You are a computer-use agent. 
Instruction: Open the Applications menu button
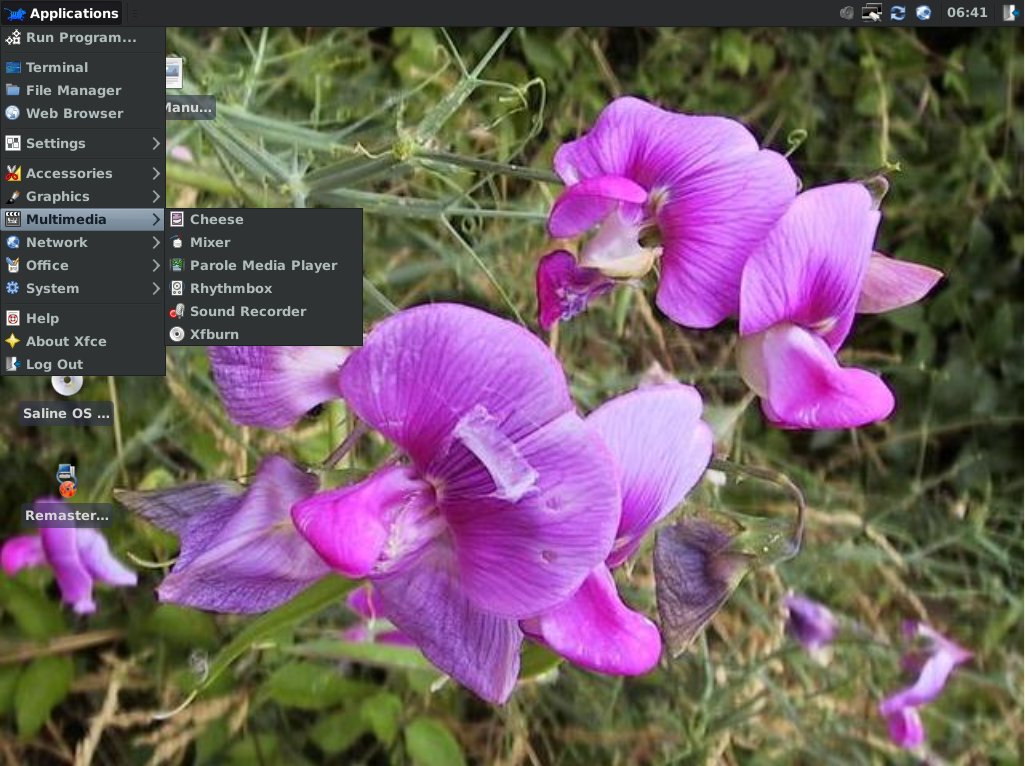[x=61, y=13]
